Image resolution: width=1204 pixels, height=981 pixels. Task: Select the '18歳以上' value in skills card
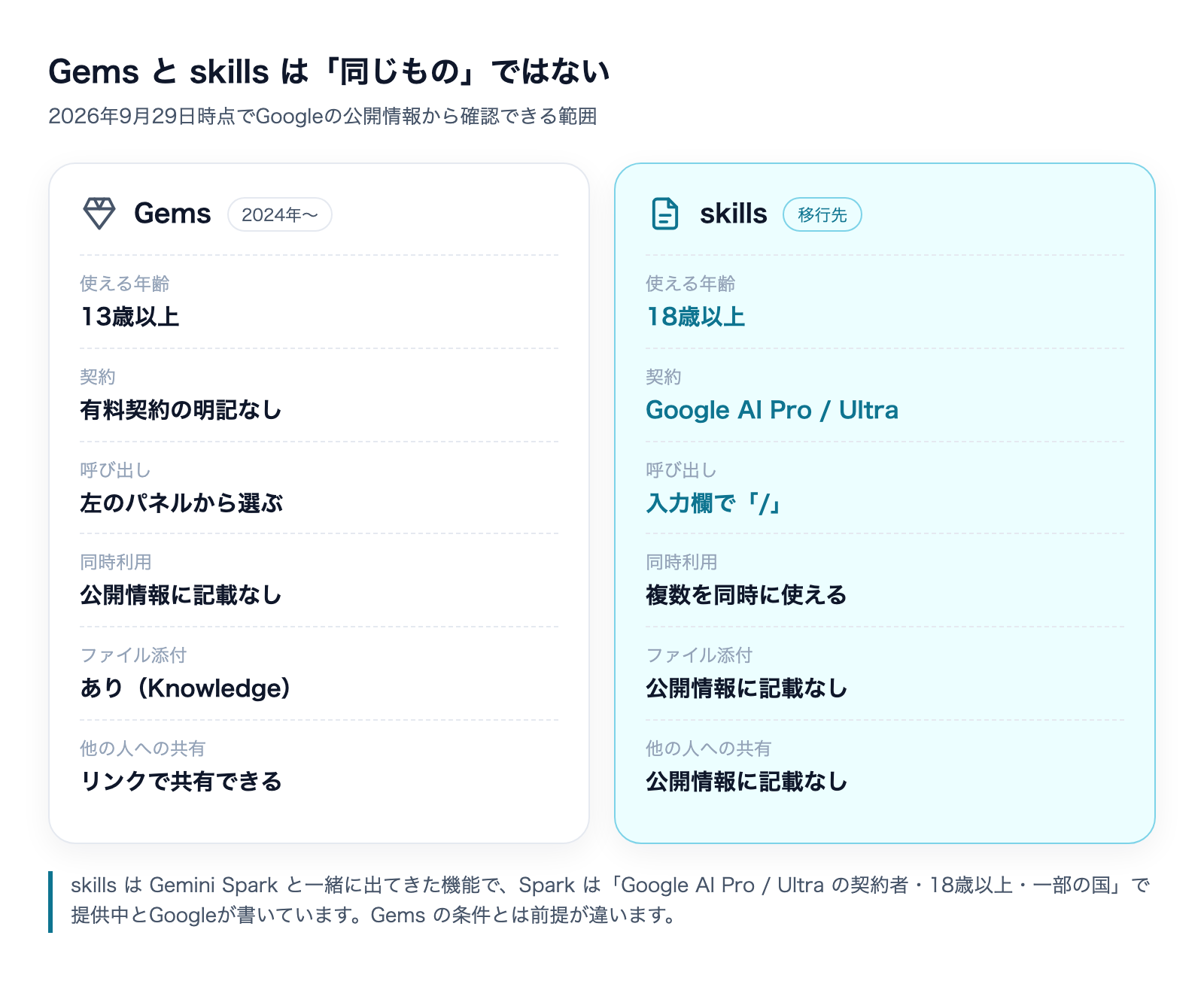[x=696, y=317]
